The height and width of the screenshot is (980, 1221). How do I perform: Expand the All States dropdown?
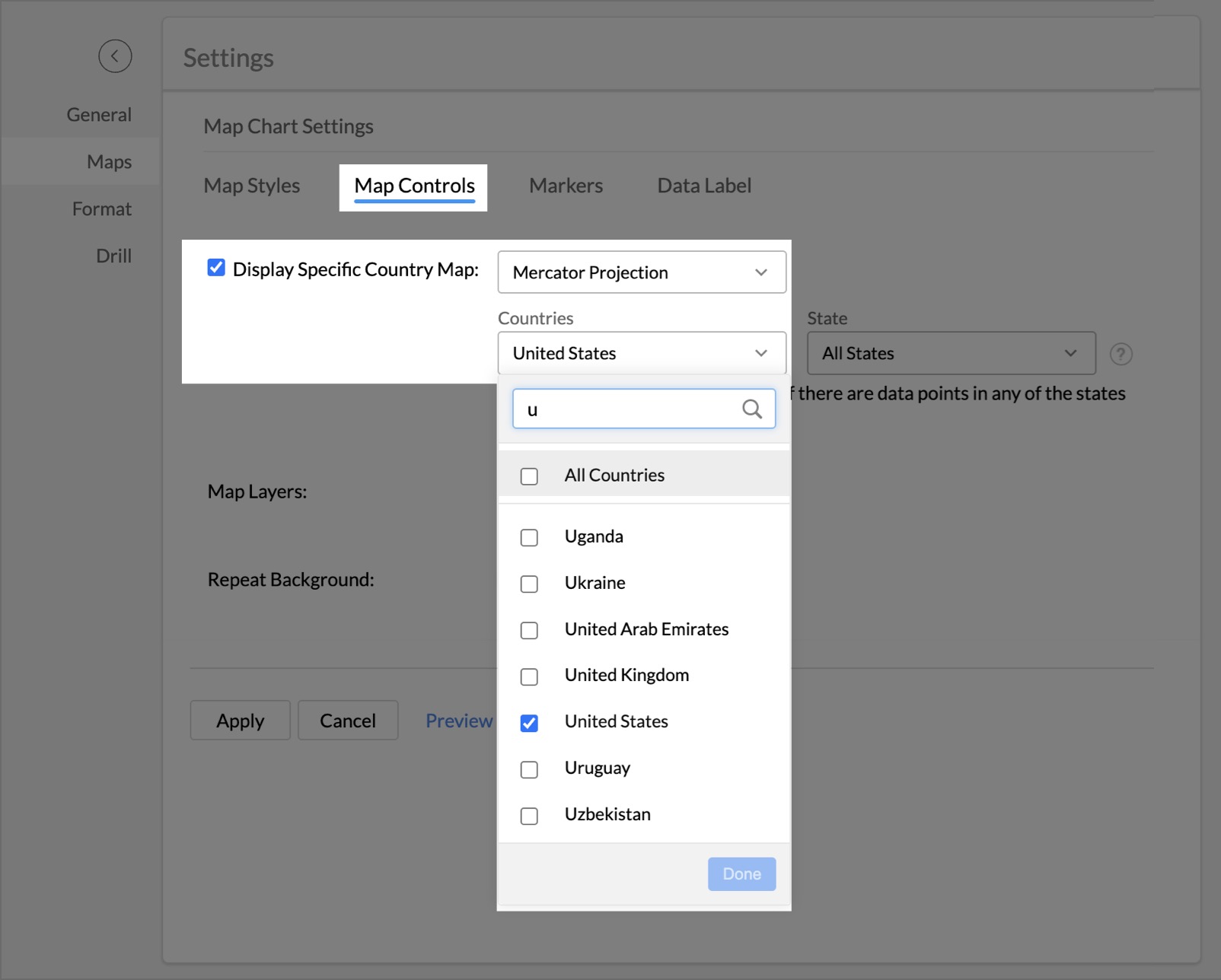click(951, 353)
